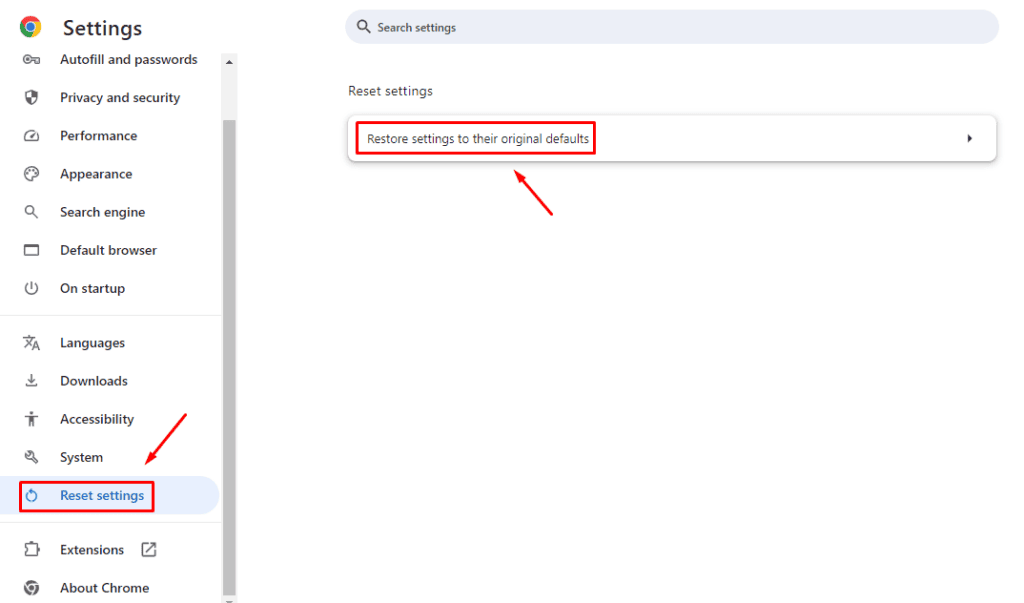Click the Reset settings circular arrow icon

pos(31,496)
